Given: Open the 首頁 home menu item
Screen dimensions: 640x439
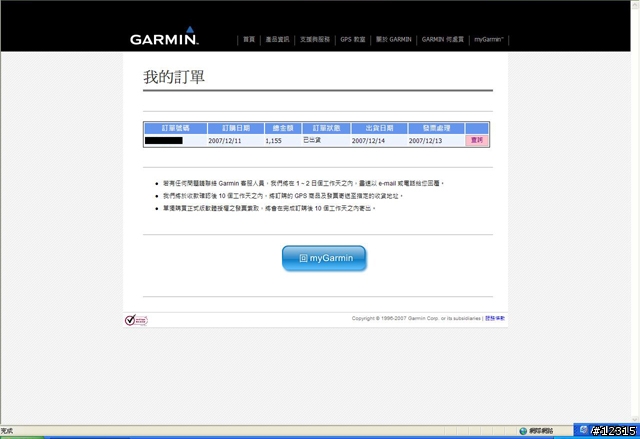Looking at the screenshot, I should pyautogui.click(x=249, y=40).
